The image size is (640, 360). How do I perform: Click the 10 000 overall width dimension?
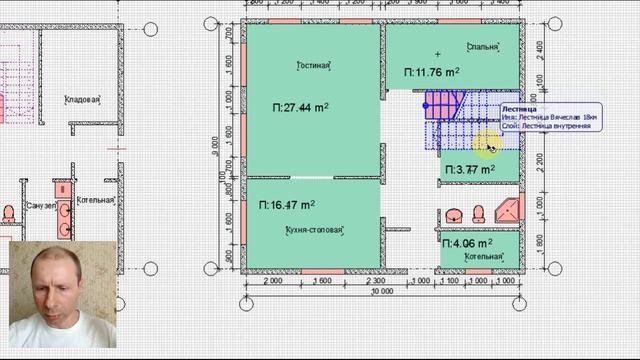coord(382,291)
